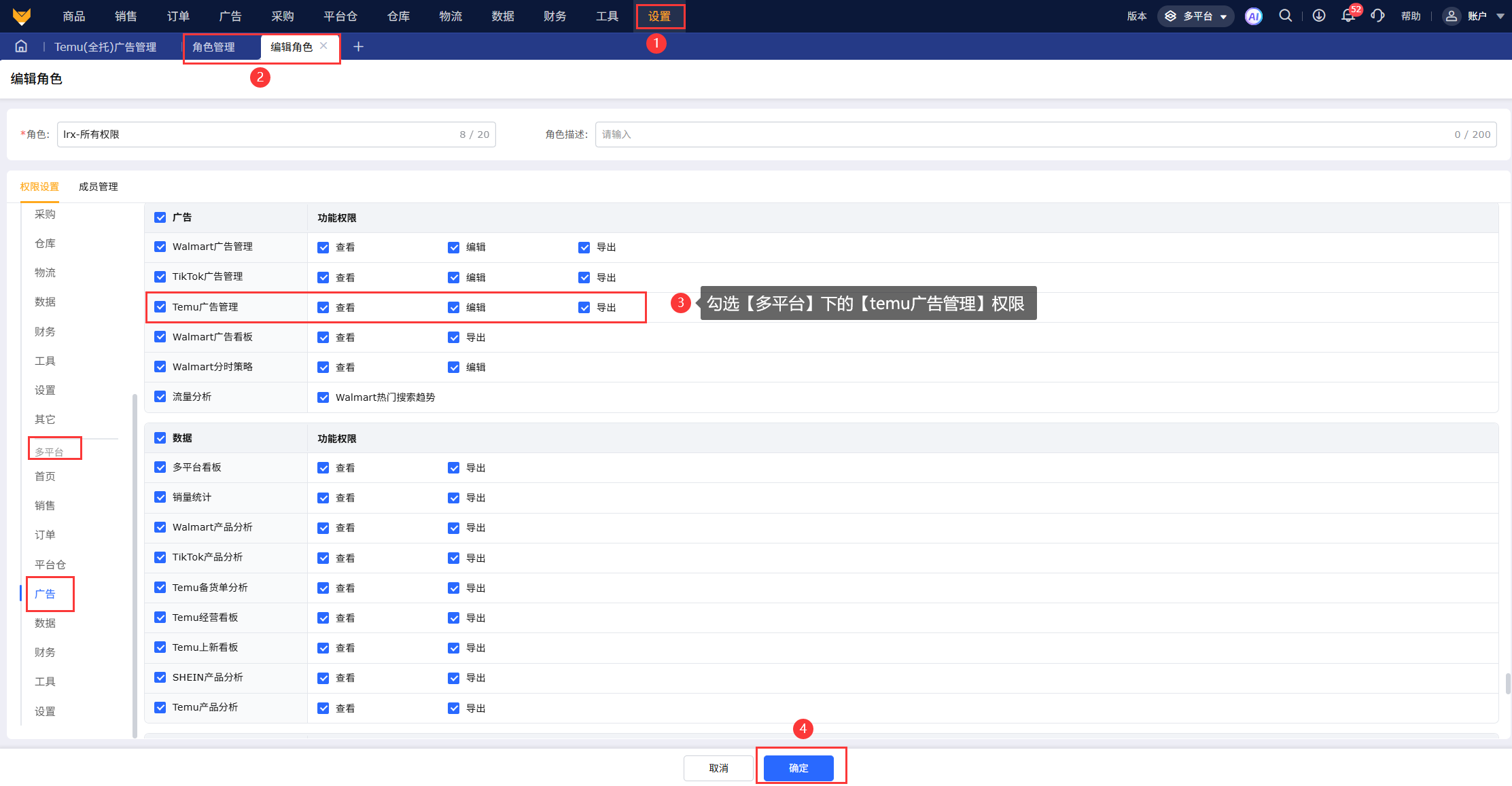
Task: Click the customer service headset icon
Action: 1377,16
